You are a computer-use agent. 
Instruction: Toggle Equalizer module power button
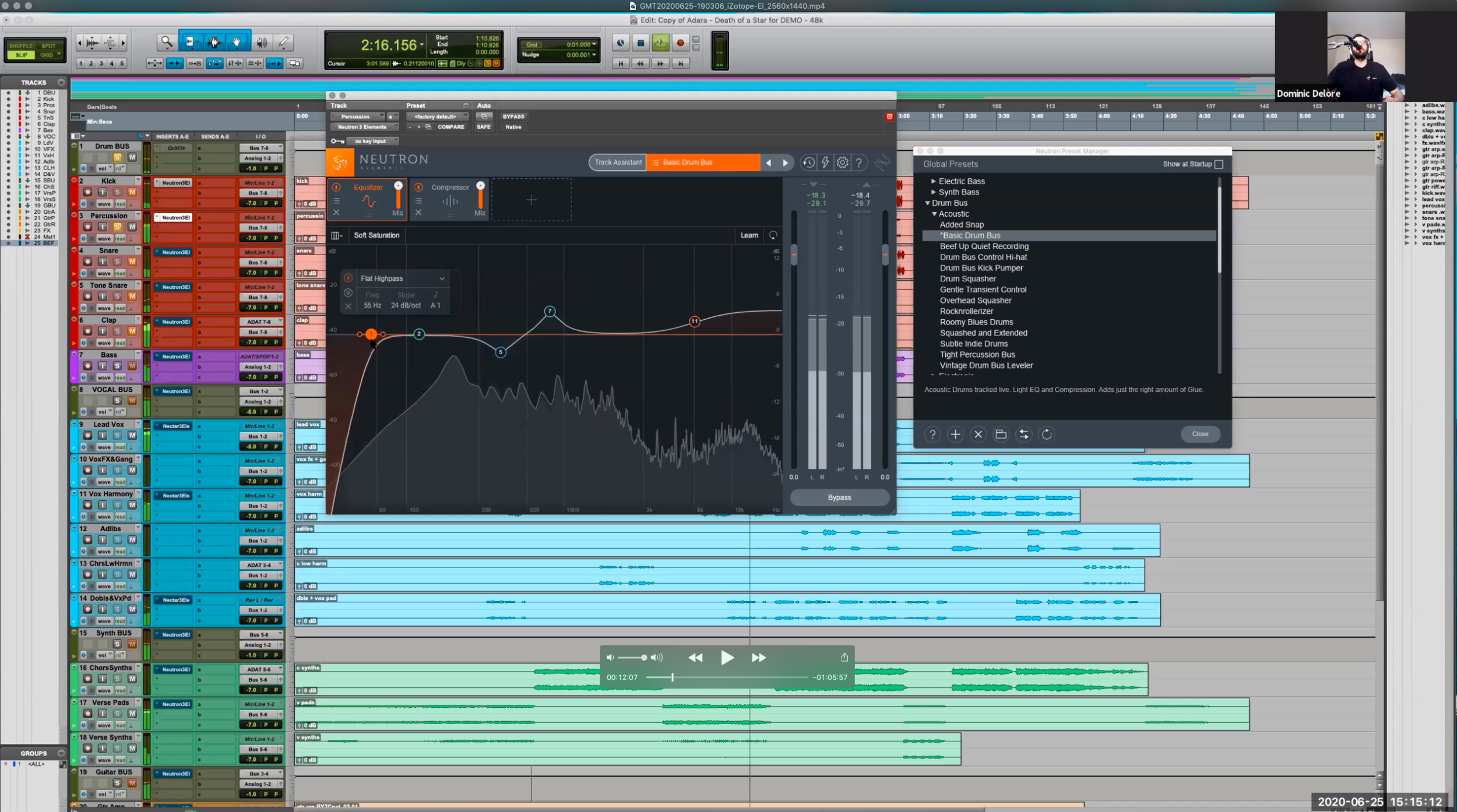pos(336,187)
